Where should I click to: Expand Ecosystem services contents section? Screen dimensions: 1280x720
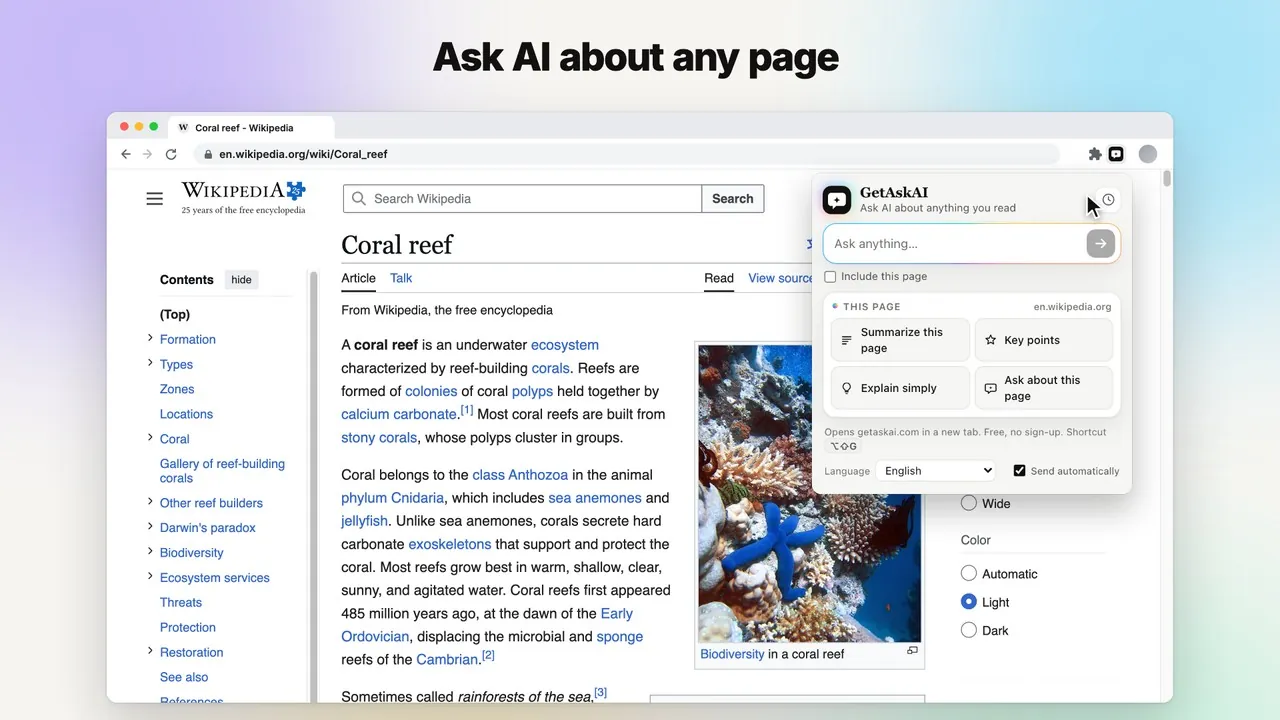pyautogui.click(x=150, y=576)
